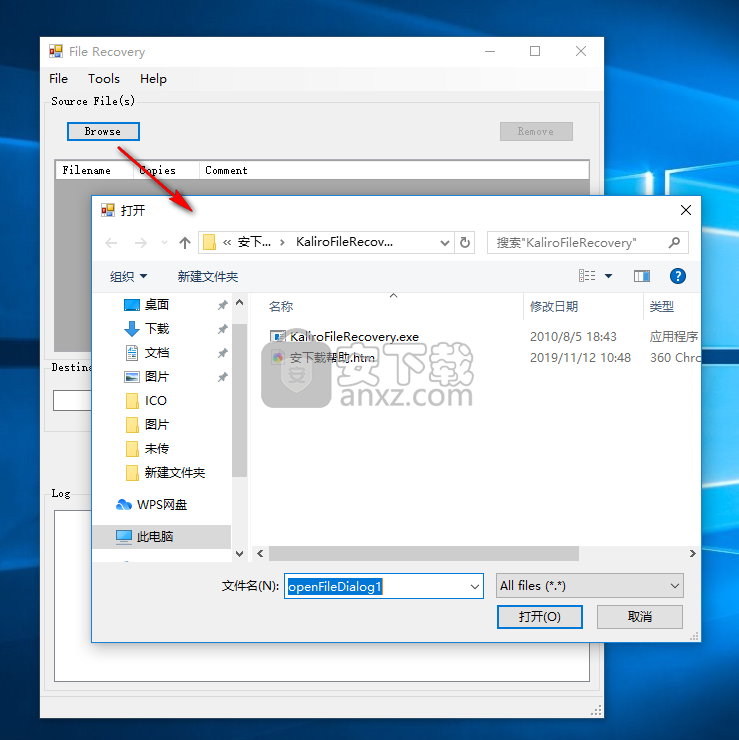The width and height of the screenshot is (739, 740).
Task: Click the Comment column header in File Recovery
Action: pyautogui.click(x=227, y=170)
